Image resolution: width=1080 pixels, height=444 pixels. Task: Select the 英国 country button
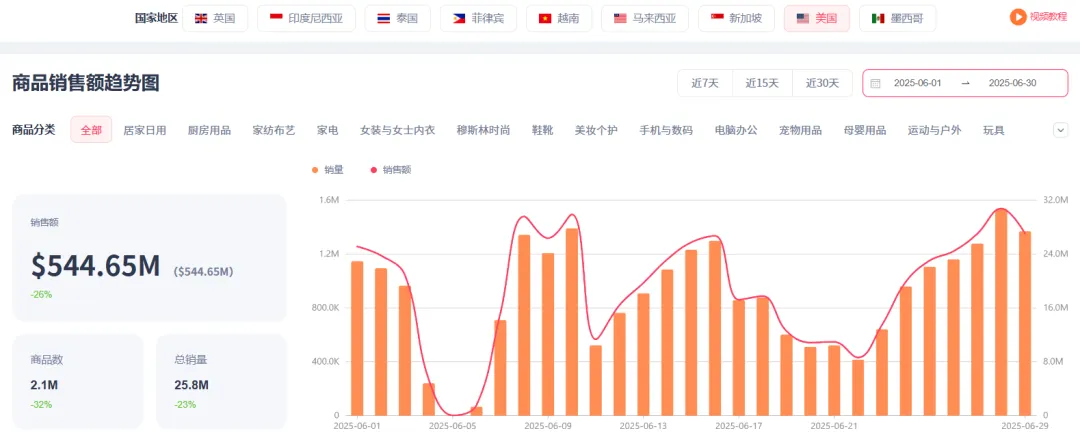click(x=214, y=19)
